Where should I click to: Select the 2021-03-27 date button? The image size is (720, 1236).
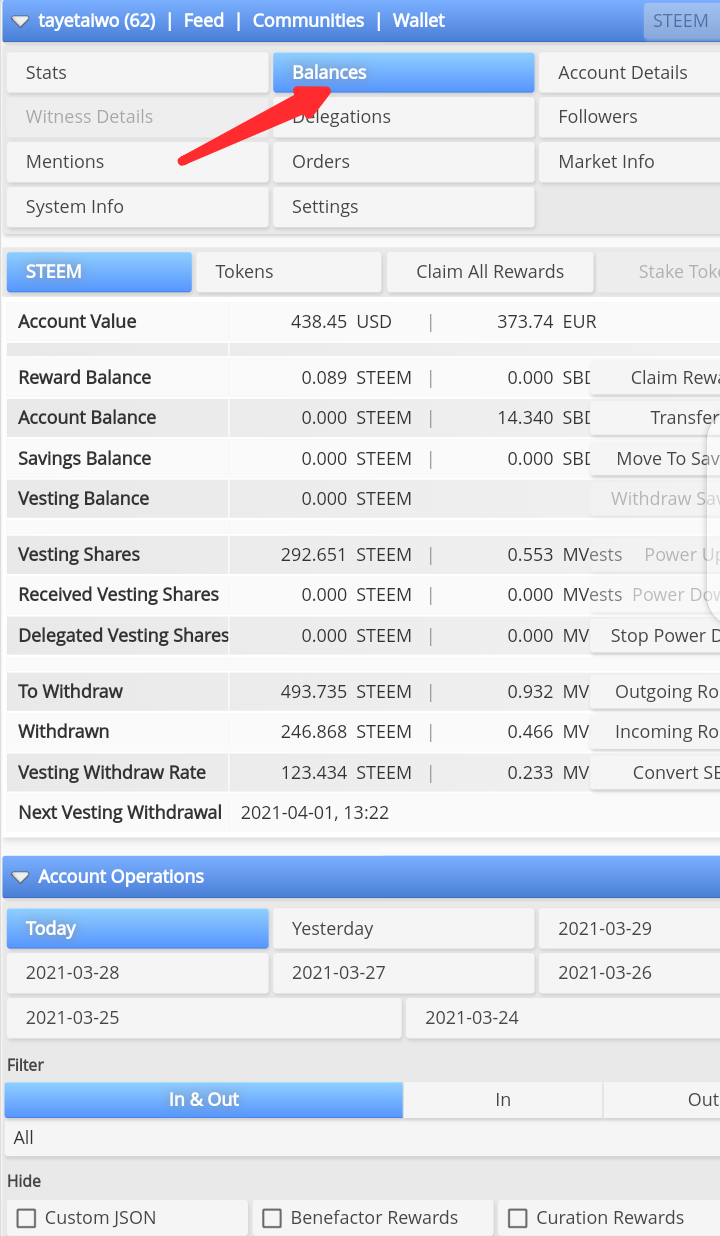pyautogui.click(x=403, y=973)
